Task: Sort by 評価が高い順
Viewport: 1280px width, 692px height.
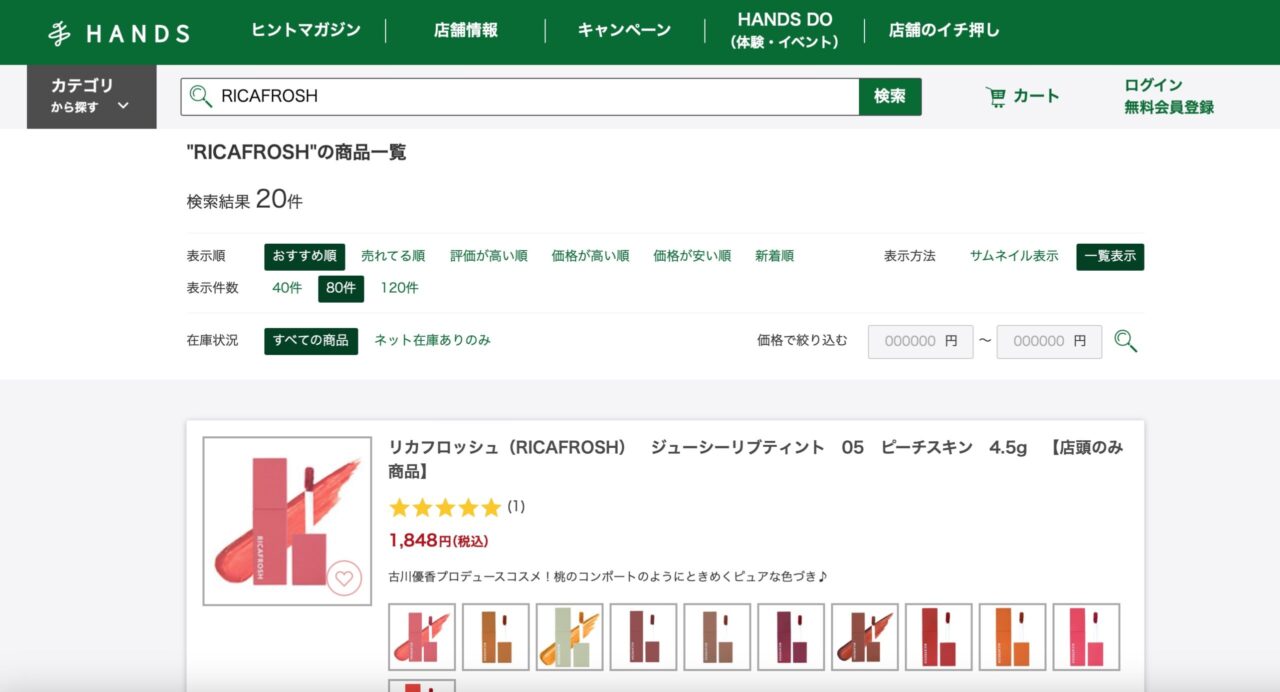Action: 489,257
